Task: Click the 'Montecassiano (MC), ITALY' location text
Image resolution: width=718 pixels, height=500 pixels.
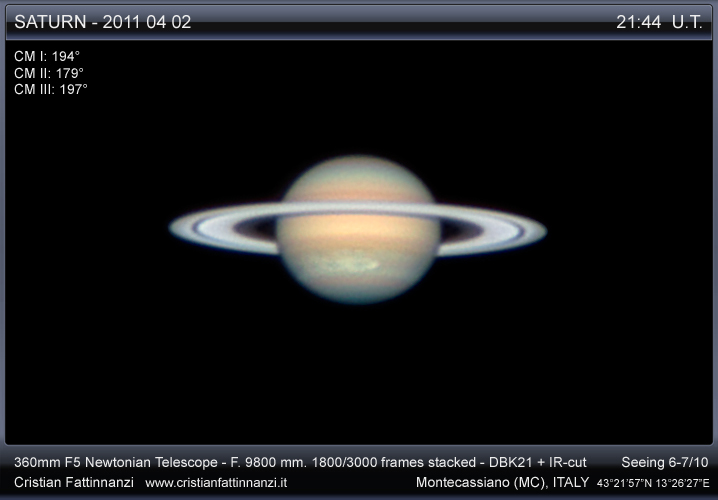Action: pyautogui.click(x=502, y=482)
